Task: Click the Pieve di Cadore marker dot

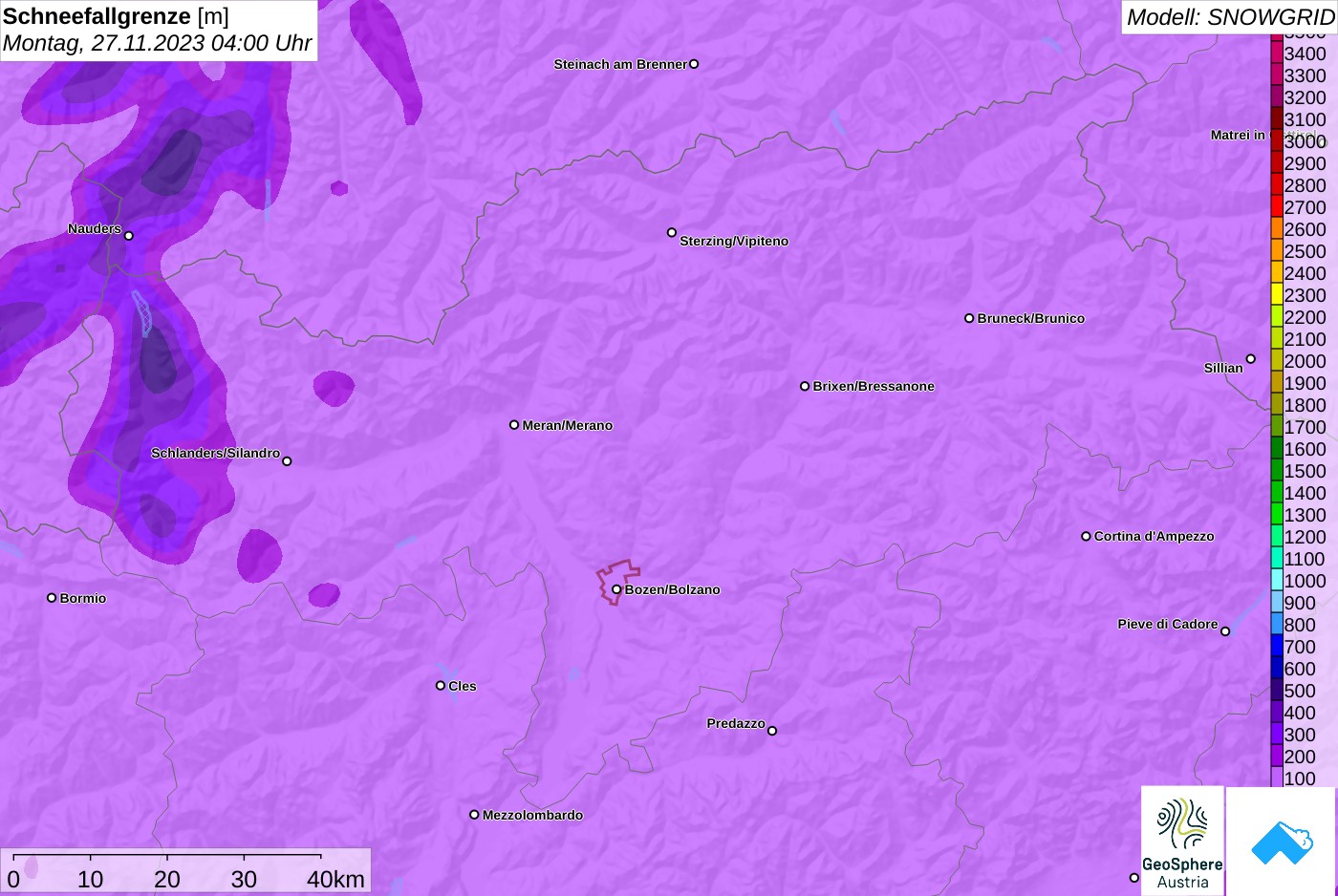Action: point(1225,631)
